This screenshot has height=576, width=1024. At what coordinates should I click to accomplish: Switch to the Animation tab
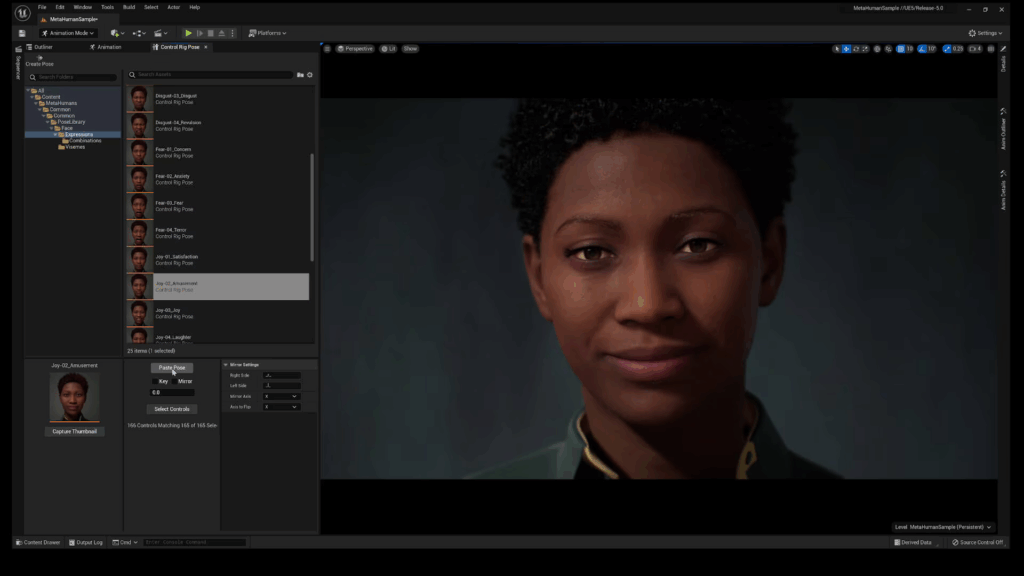pos(108,46)
